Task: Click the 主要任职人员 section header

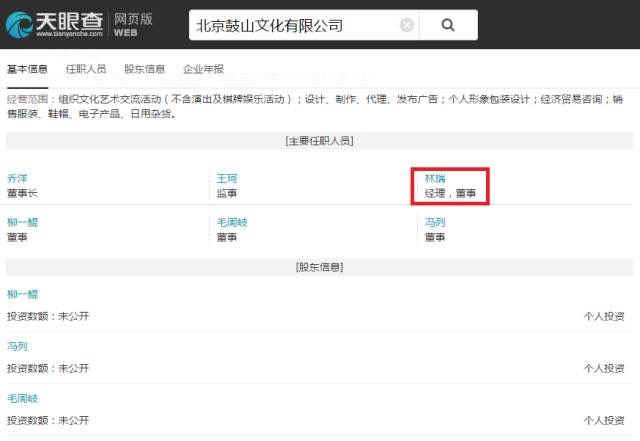Action: pyautogui.click(x=320, y=141)
